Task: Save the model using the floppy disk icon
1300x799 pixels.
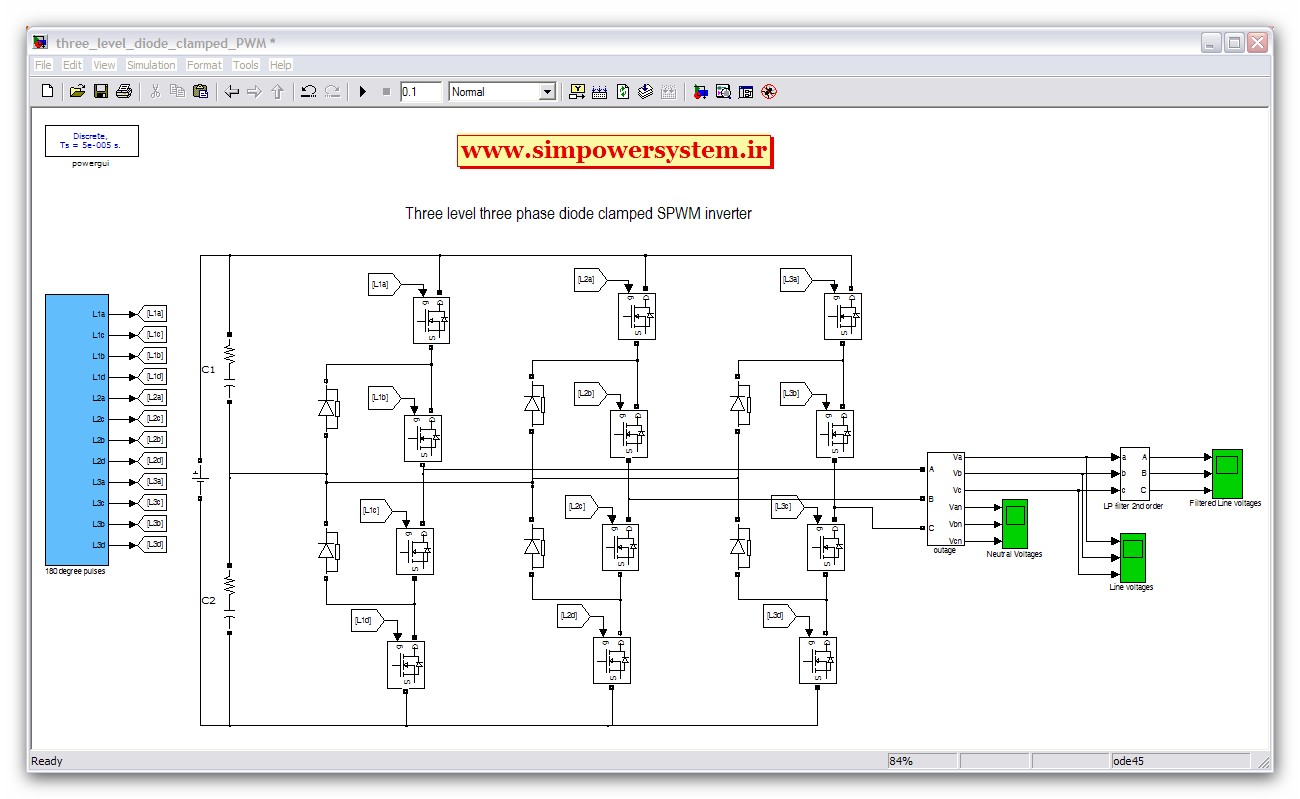Action: [x=101, y=92]
